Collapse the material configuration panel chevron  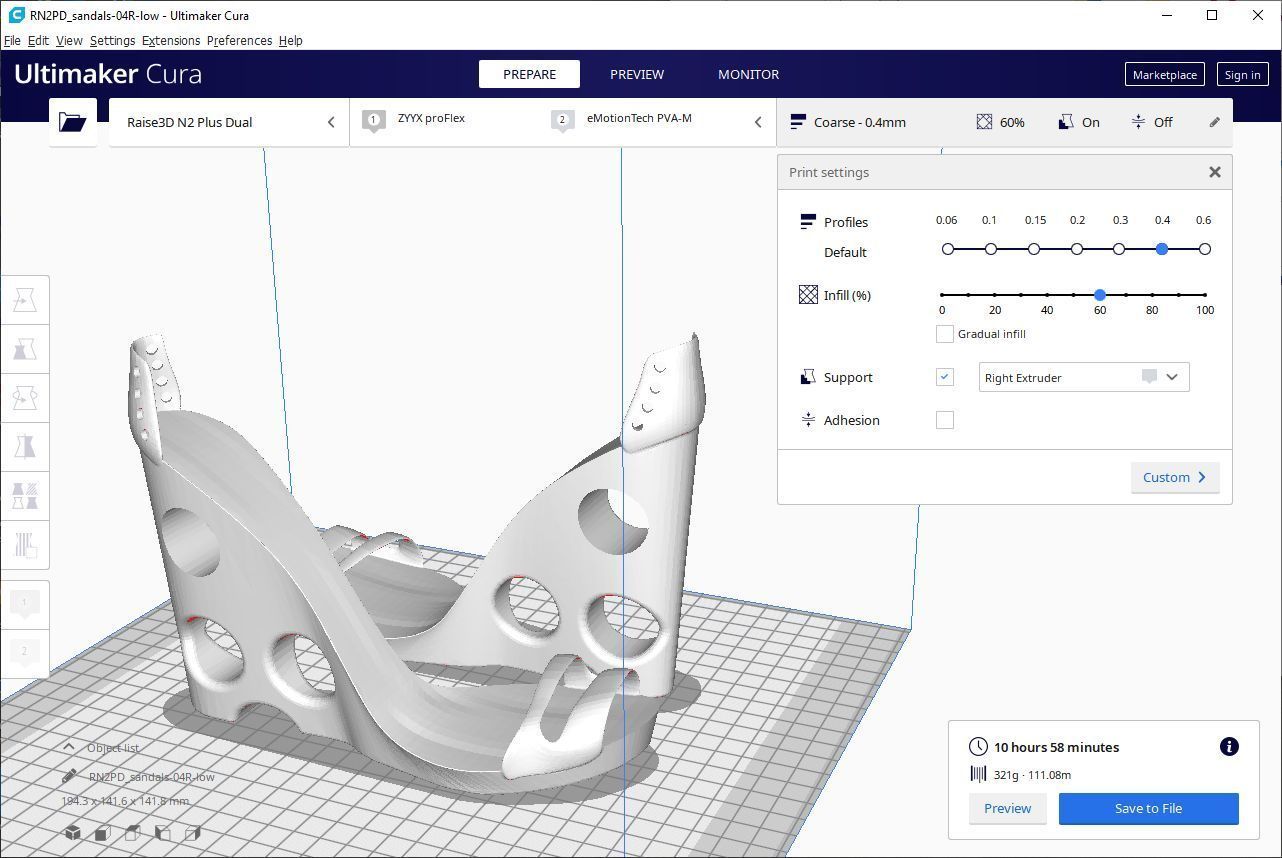click(x=758, y=122)
